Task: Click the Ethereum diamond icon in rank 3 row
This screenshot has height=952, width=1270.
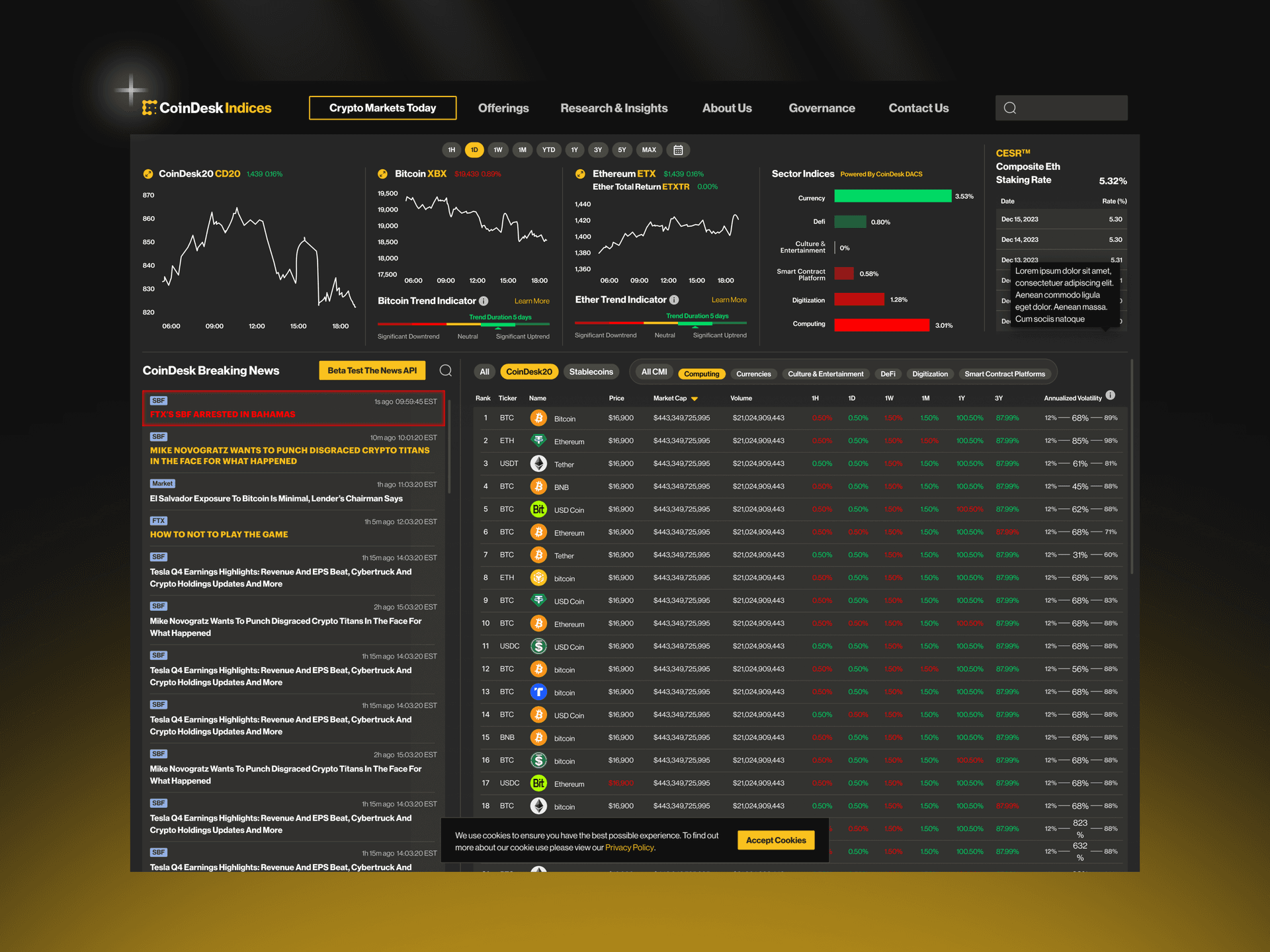Action: (538, 463)
